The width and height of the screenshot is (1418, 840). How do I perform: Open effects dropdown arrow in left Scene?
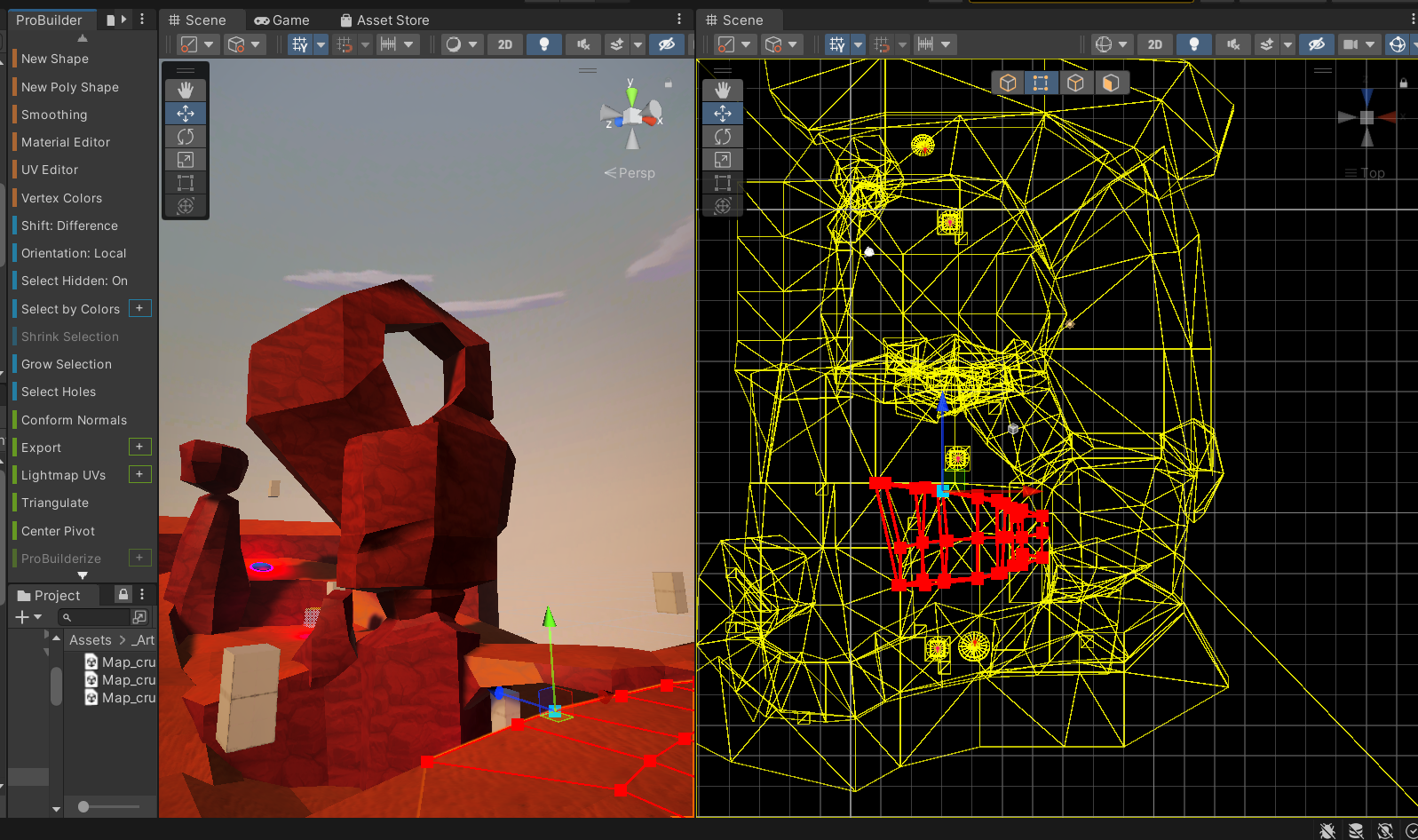(x=638, y=44)
